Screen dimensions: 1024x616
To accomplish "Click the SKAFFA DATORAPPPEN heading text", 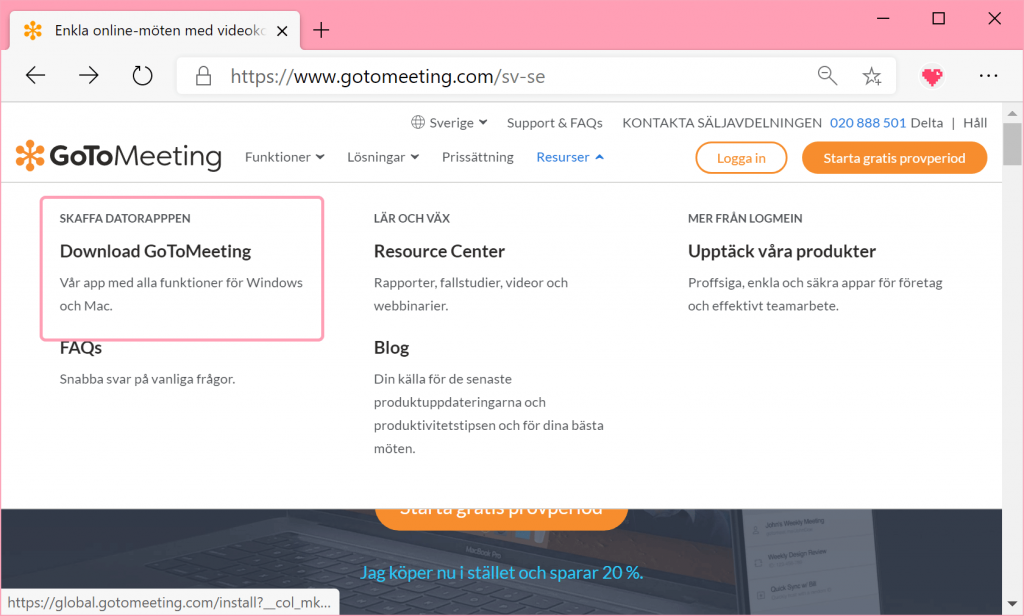I will pos(125,218).
